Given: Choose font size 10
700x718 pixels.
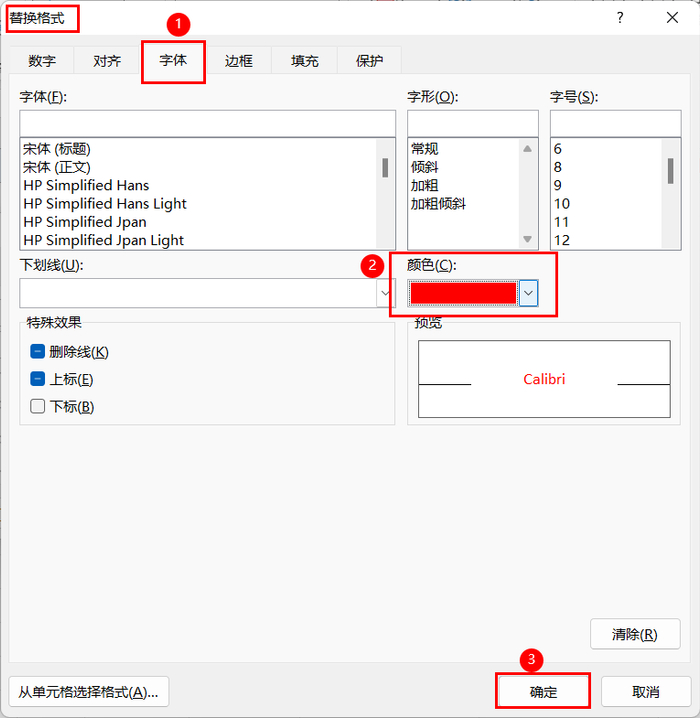Looking at the screenshot, I should [x=562, y=204].
